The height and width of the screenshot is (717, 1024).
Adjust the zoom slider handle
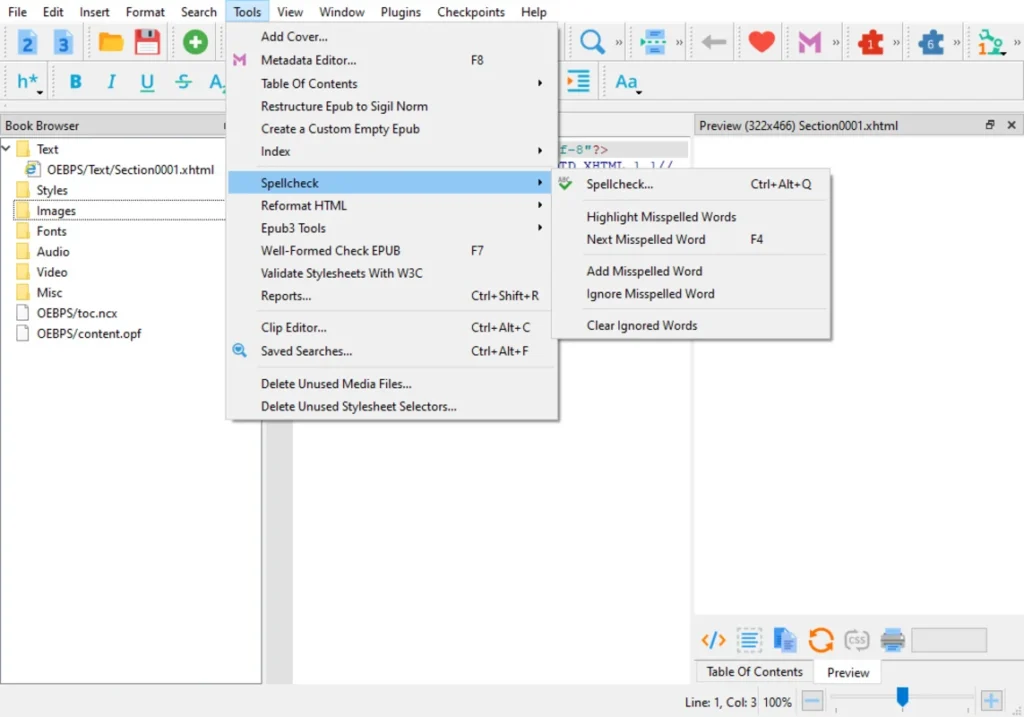pos(903,697)
